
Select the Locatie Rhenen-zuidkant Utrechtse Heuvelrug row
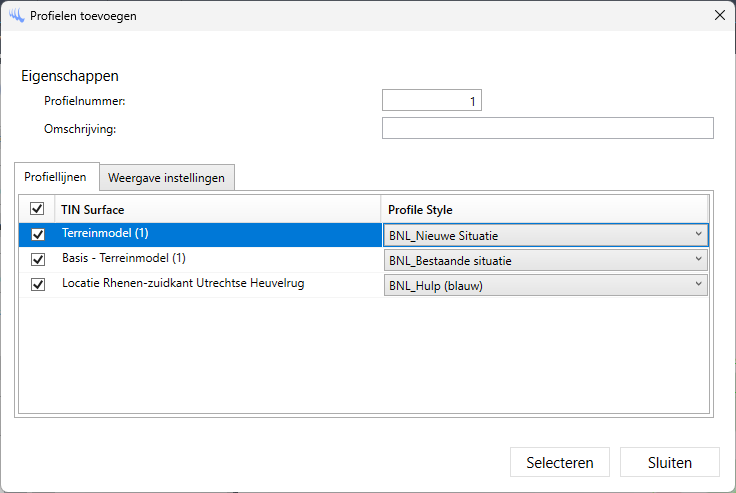pos(210,284)
